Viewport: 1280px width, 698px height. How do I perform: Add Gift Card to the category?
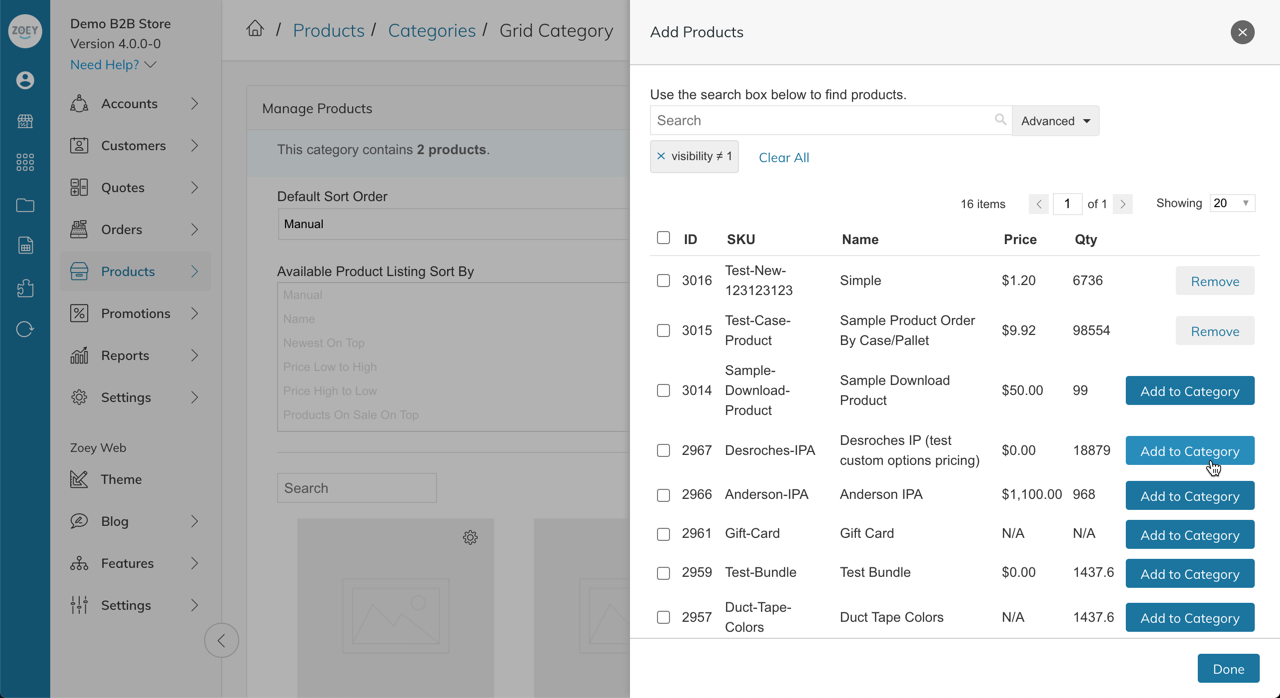pyautogui.click(x=1189, y=535)
